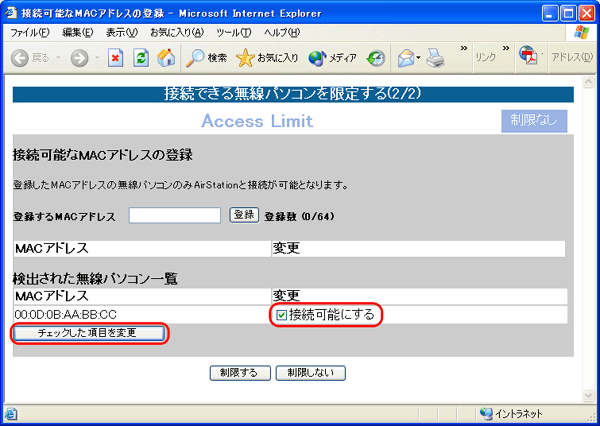Image resolution: width=600 pixels, height=426 pixels.
Task: Click the Forward arrow toolbar icon
Action: [x=79, y=58]
